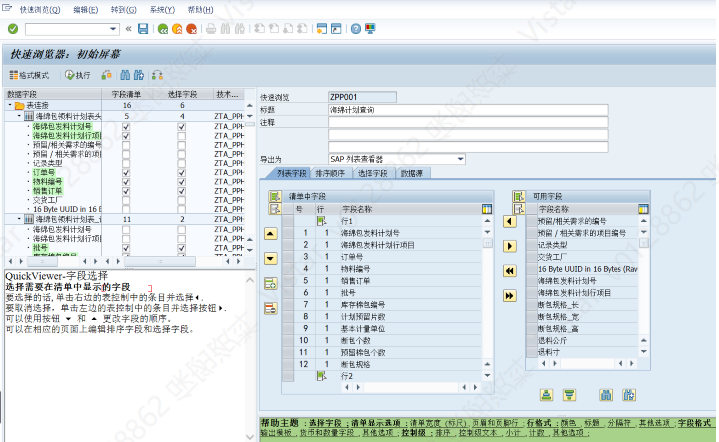Uncheck 选择字段 box for 物料编号
This screenshot has height=442, width=719.
coord(182,182)
